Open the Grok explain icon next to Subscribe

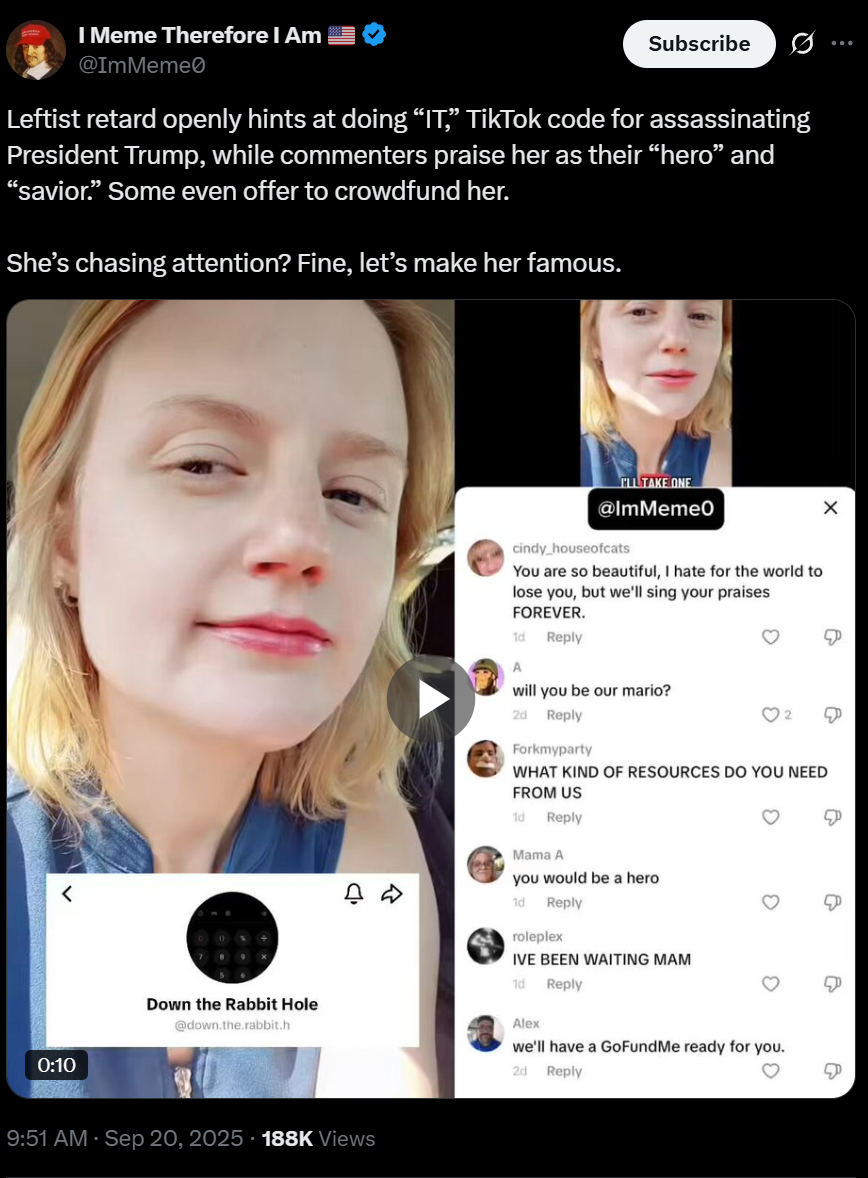coord(802,44)
